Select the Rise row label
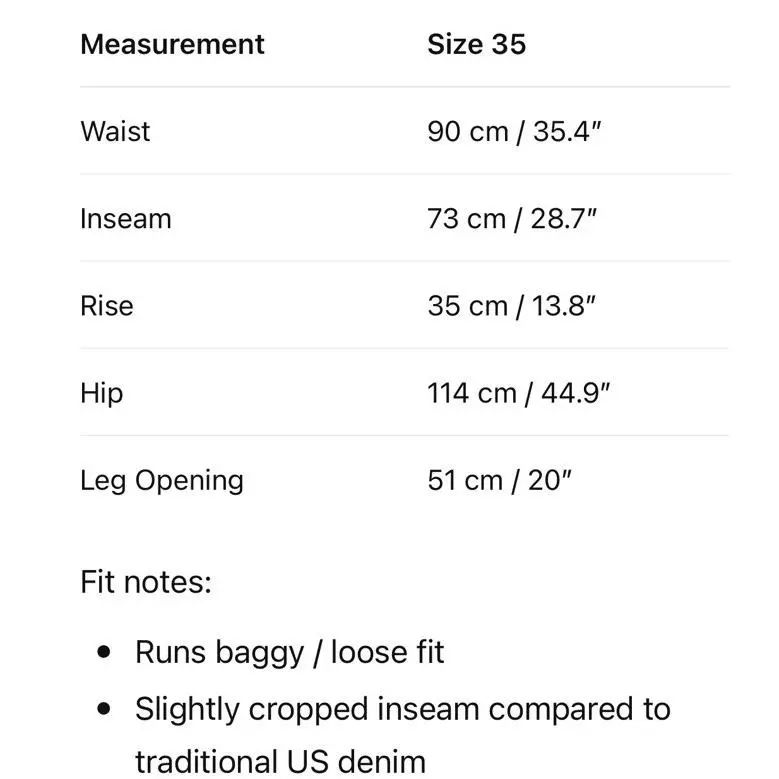Viewport: 779px width, 779px height. (x=107, y=306)
